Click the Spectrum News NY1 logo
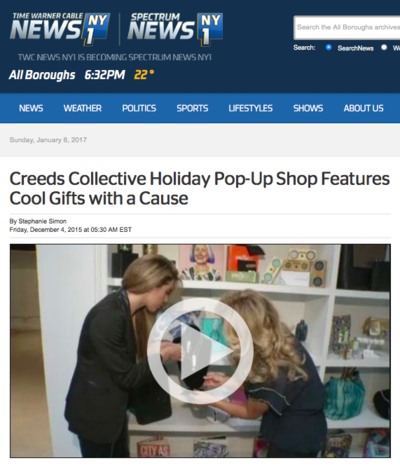This screenshot has width=400, height=470. pos(175,29)
